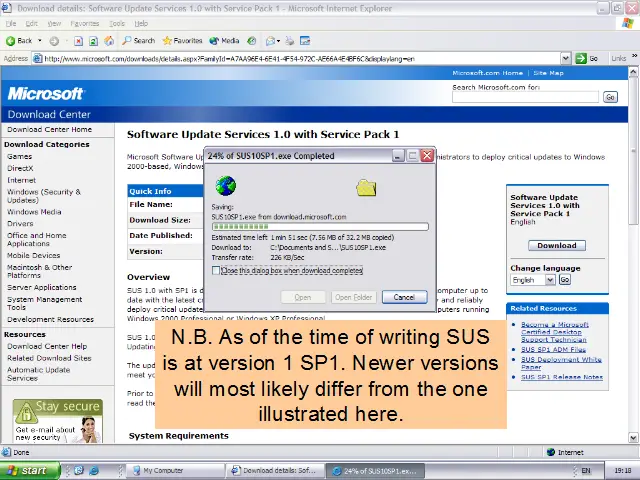
Task: Click the globe icon in download dialog
Action: click(x=226, y=186)
